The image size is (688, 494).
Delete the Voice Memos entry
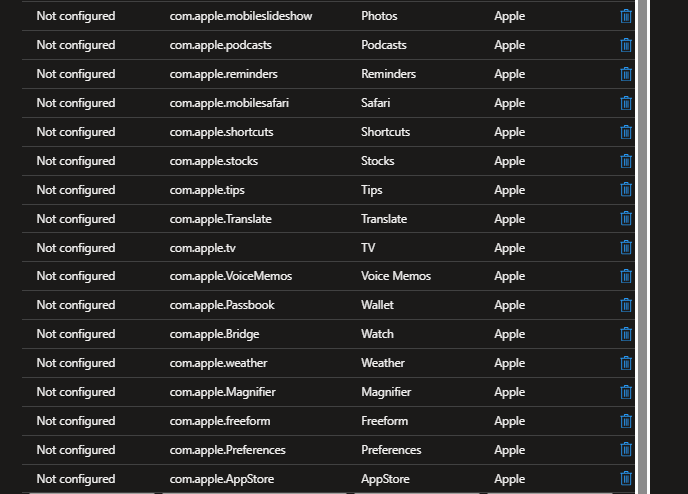[x=626, y=276]
